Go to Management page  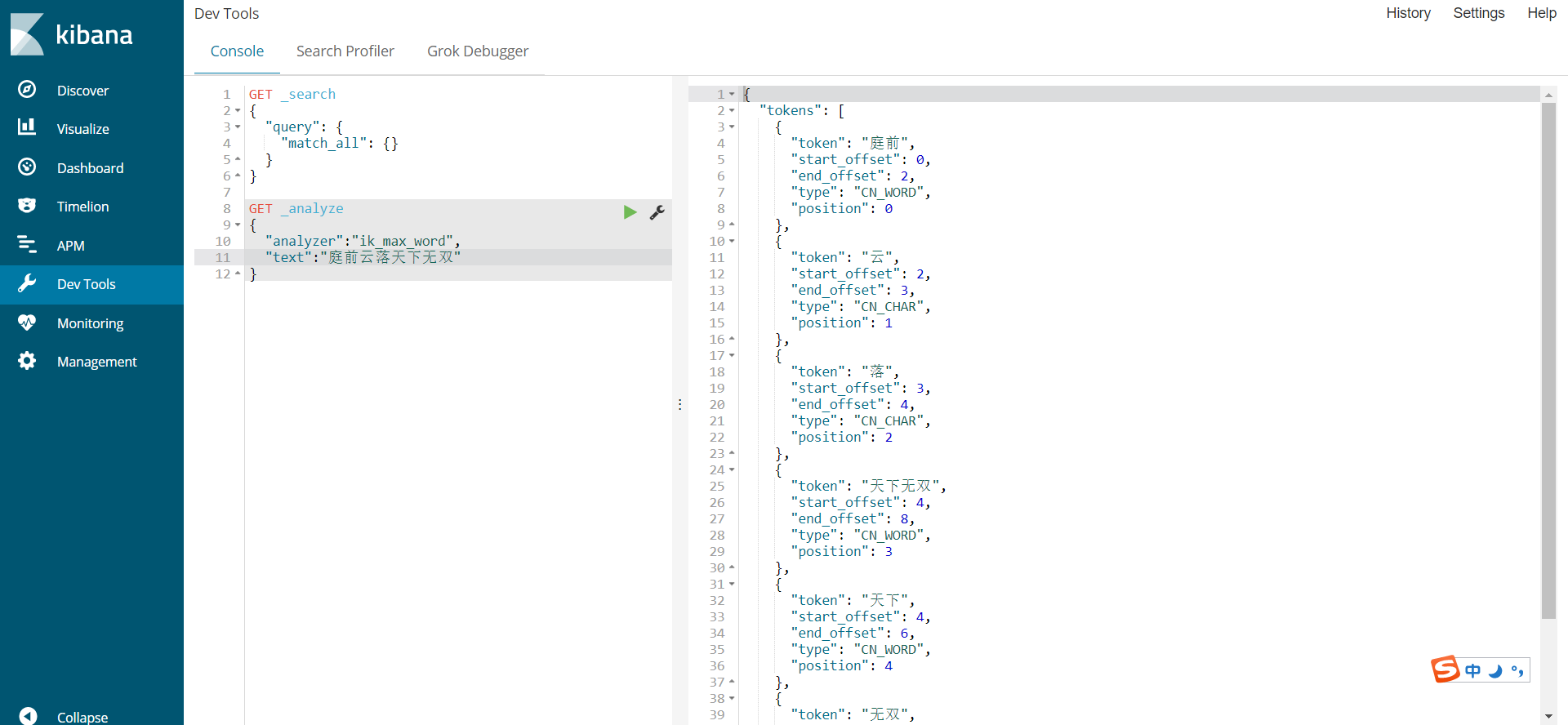pos(97,362)
